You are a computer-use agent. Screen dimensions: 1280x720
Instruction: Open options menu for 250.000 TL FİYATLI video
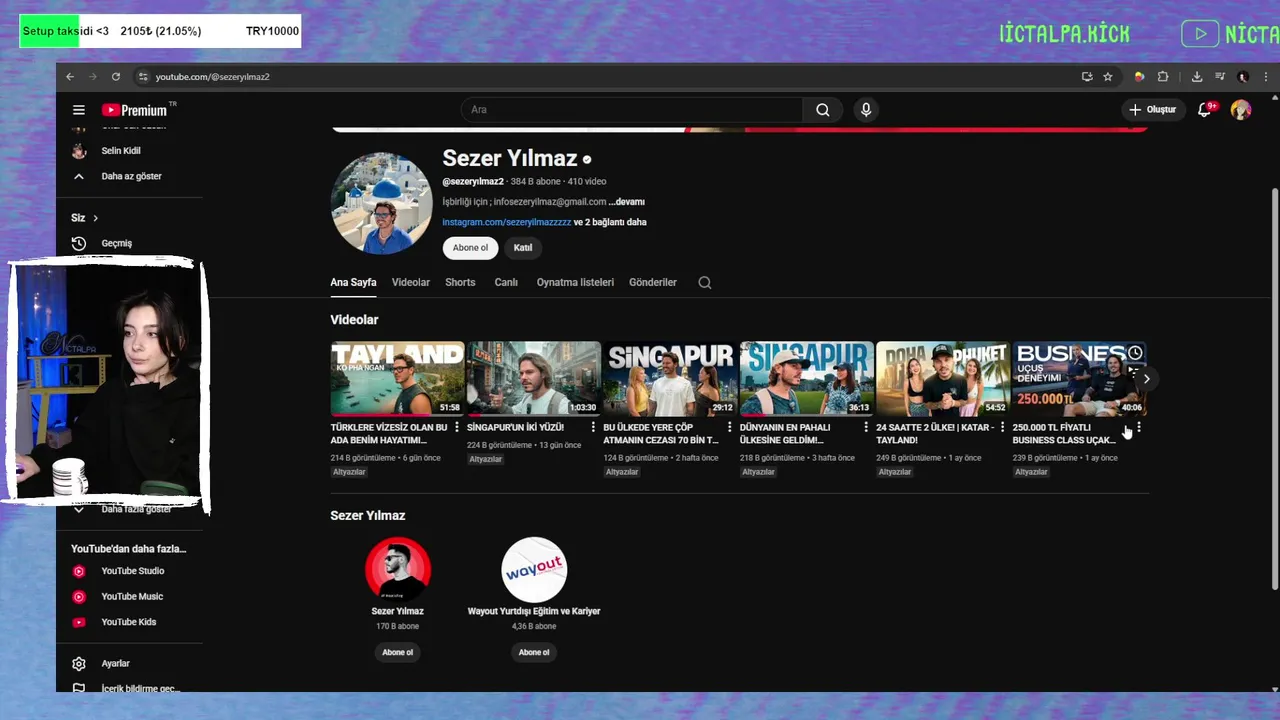[1138, 428]
